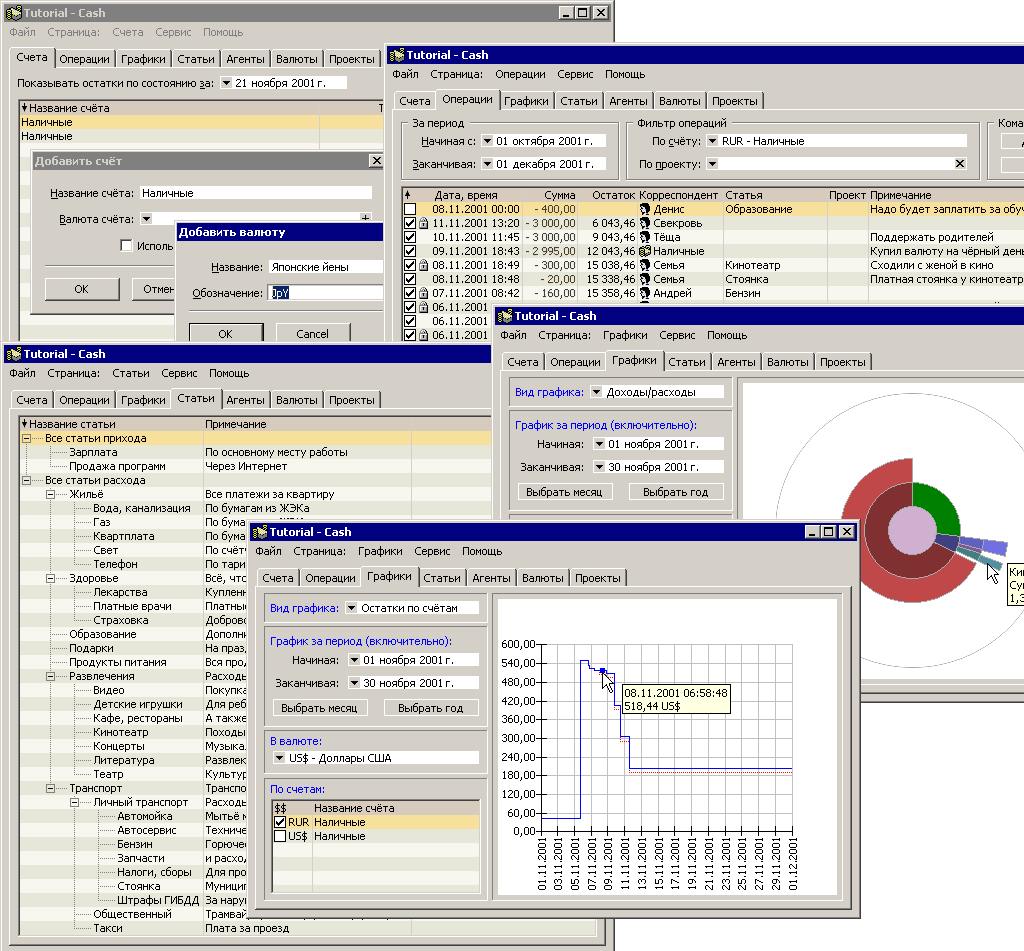
Task: Check the unchecked box on Денис operation
Action: [409, 209]
